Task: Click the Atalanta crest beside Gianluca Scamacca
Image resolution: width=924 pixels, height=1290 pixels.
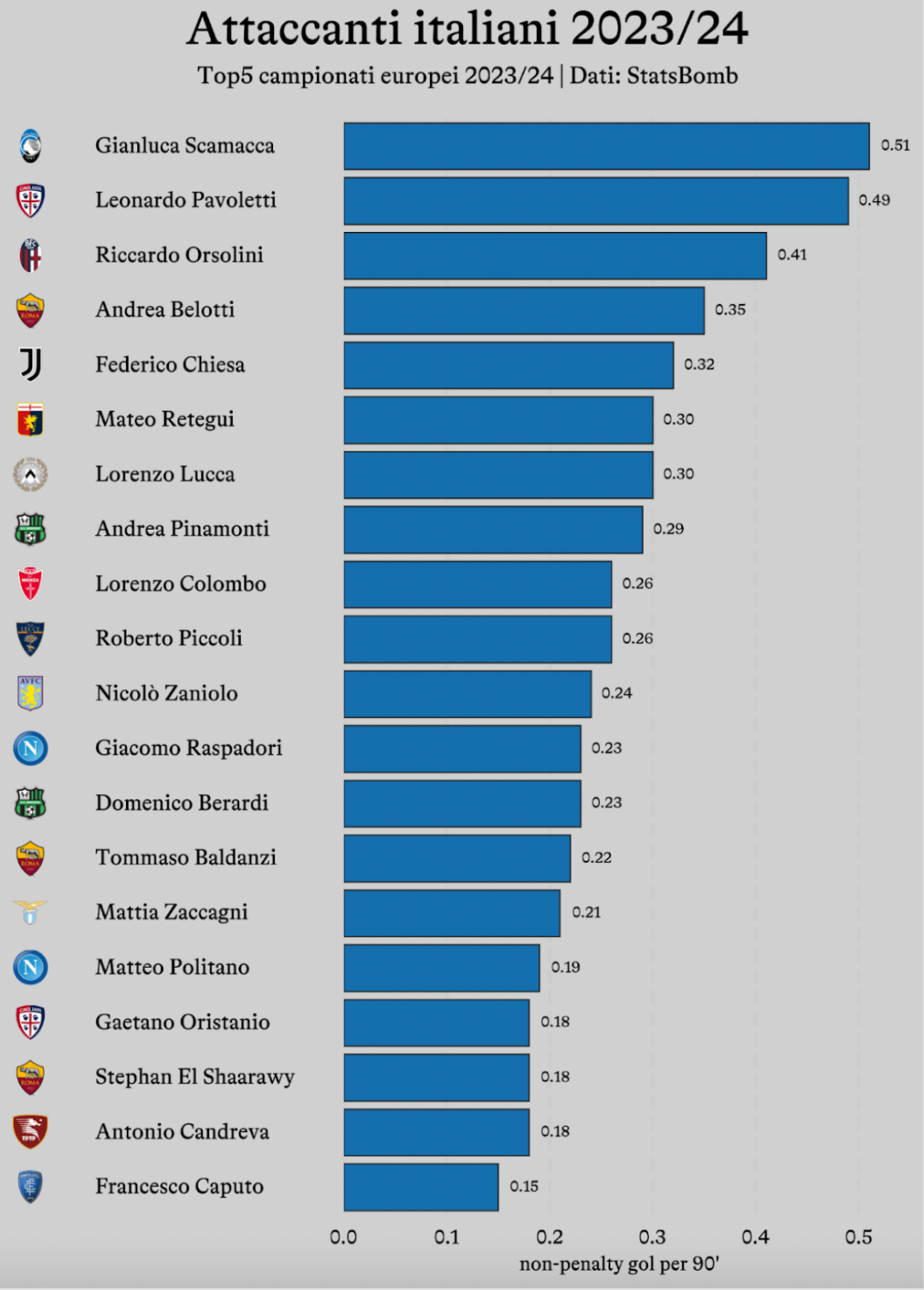Action: [x=30, y=146]
